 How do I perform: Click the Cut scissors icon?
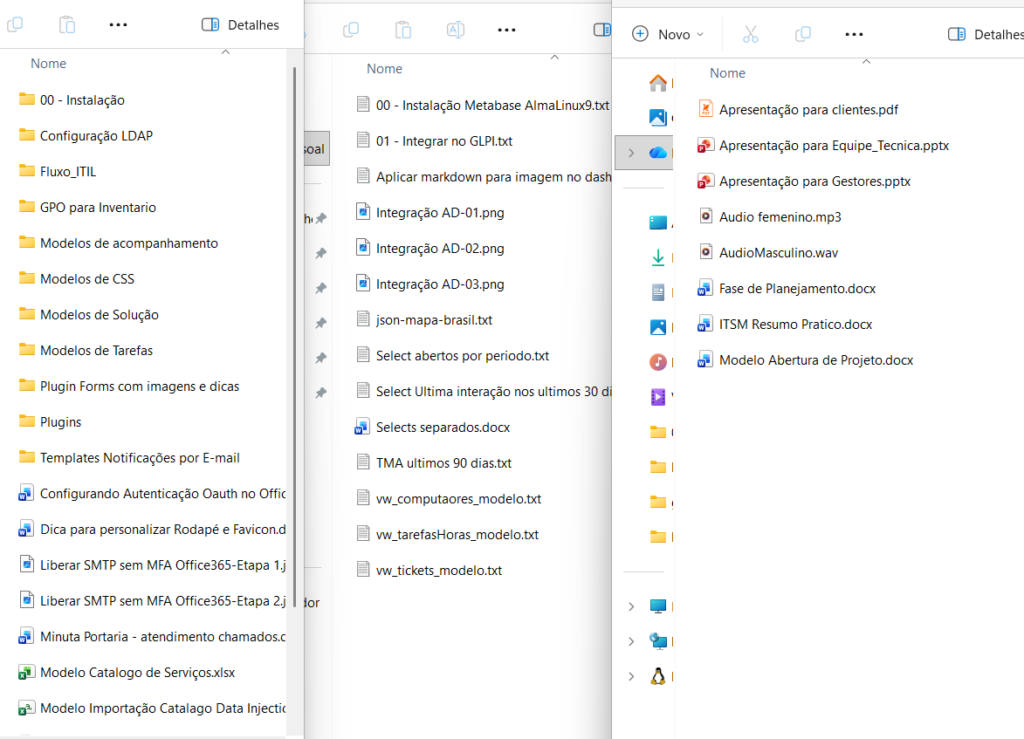pyautogui.click(x=750, y=34)
